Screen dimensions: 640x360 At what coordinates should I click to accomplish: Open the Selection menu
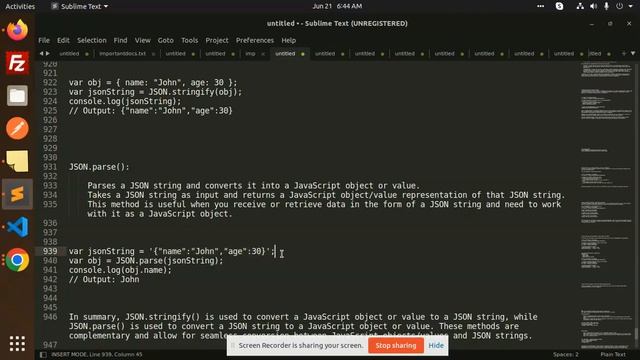coord(92,40)
